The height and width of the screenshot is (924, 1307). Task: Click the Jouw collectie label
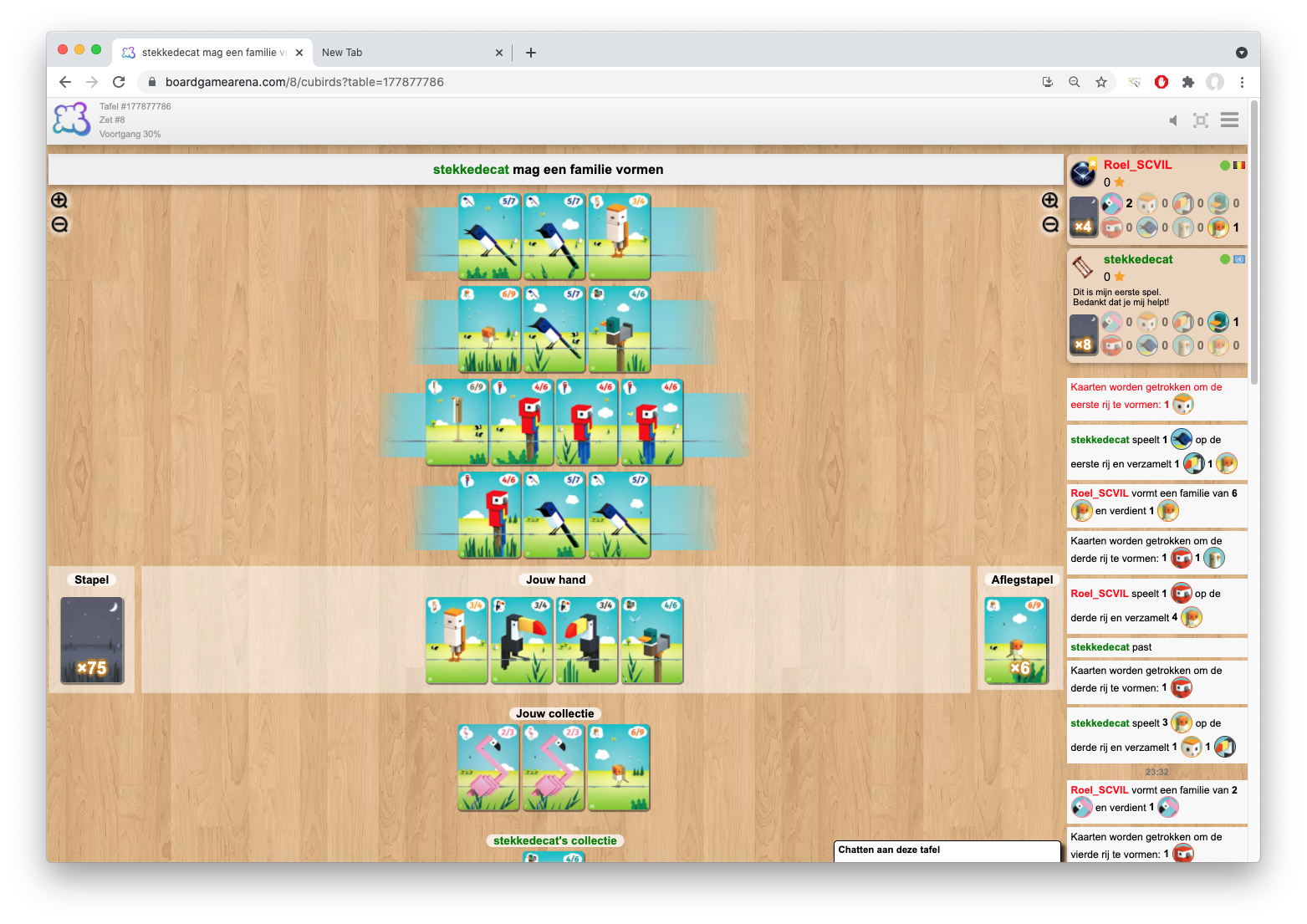pyautogui.click(x=555, y=713)
